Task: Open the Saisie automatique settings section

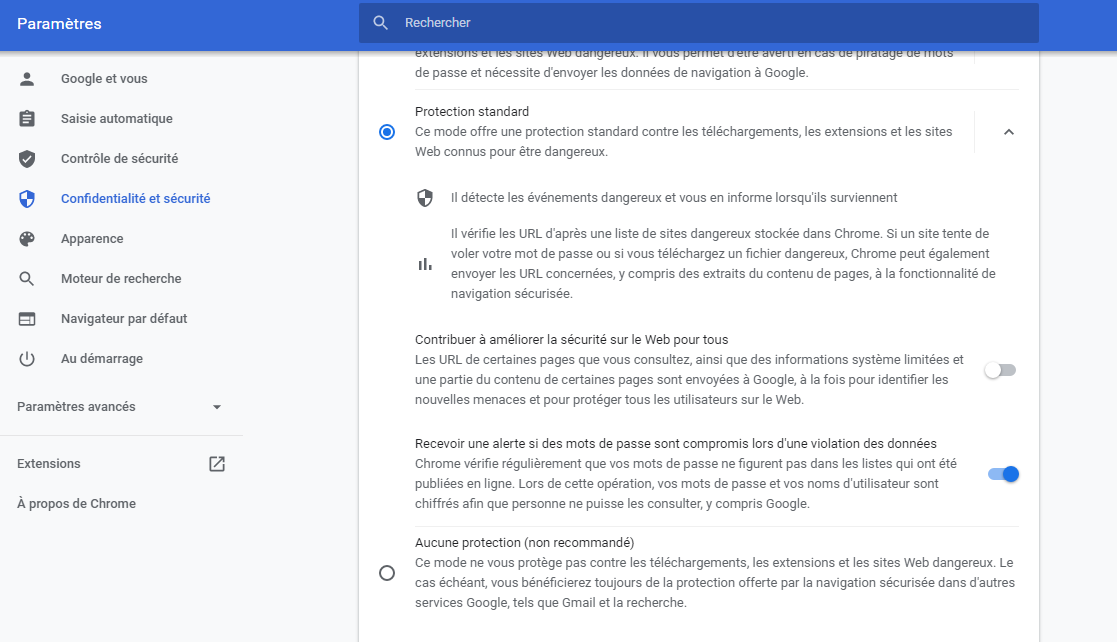Action: [116, 119]
